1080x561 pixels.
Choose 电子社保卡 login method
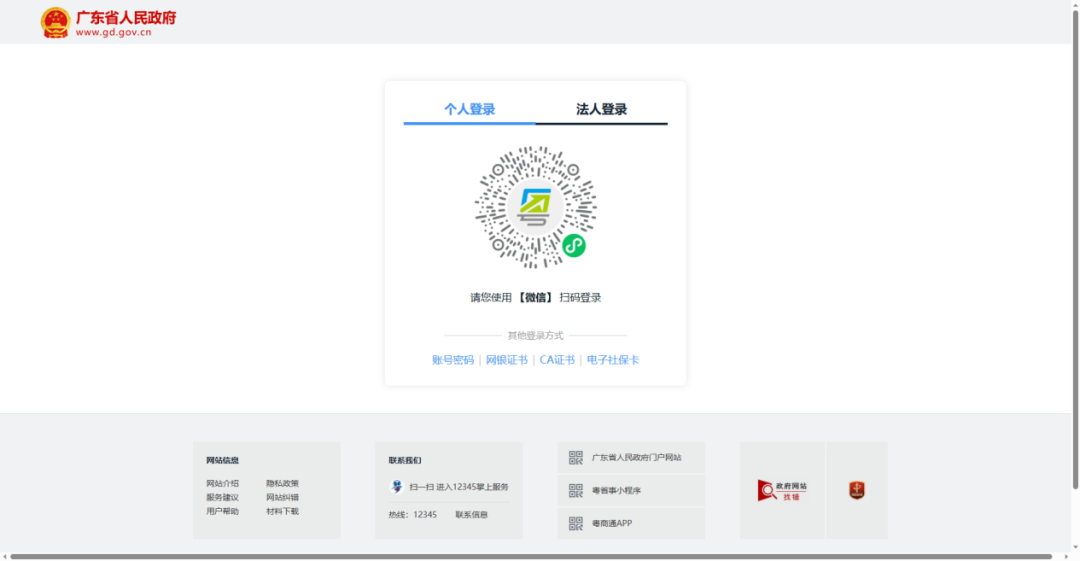pyautogui.click(x=612, y=360)
